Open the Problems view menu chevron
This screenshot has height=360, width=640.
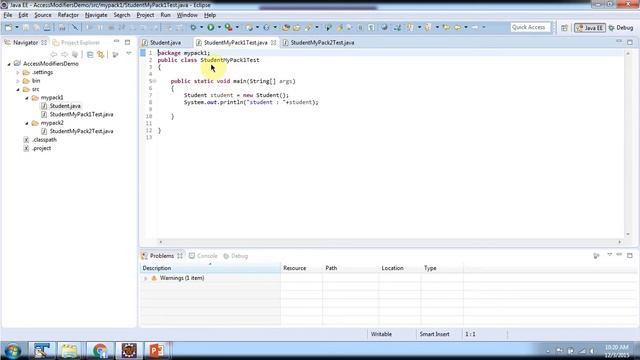[x=609, y=255]
